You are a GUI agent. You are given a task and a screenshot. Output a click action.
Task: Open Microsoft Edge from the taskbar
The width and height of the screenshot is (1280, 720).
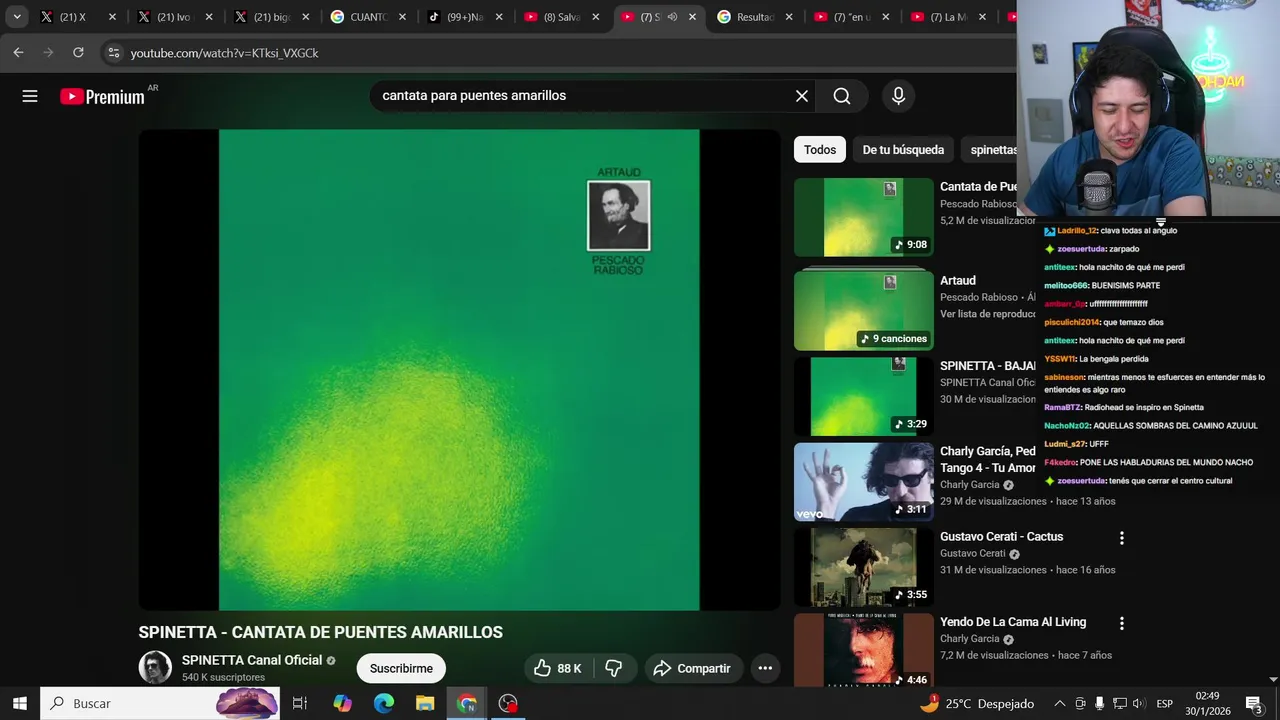click(x=384, y=703)
